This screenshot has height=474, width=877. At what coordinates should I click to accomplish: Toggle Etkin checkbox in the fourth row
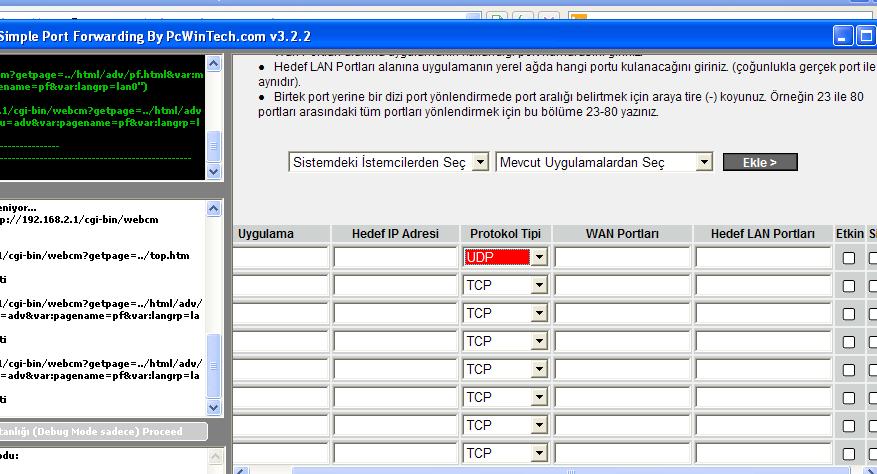point(848,342)
